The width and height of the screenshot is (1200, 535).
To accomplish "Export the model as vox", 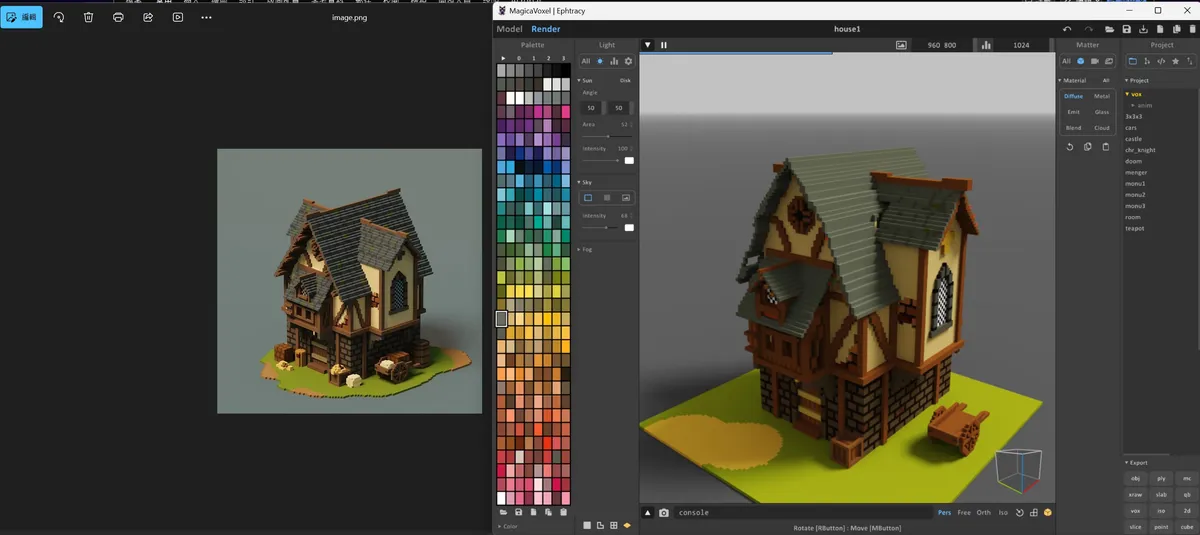I will tap(1135, 511).
